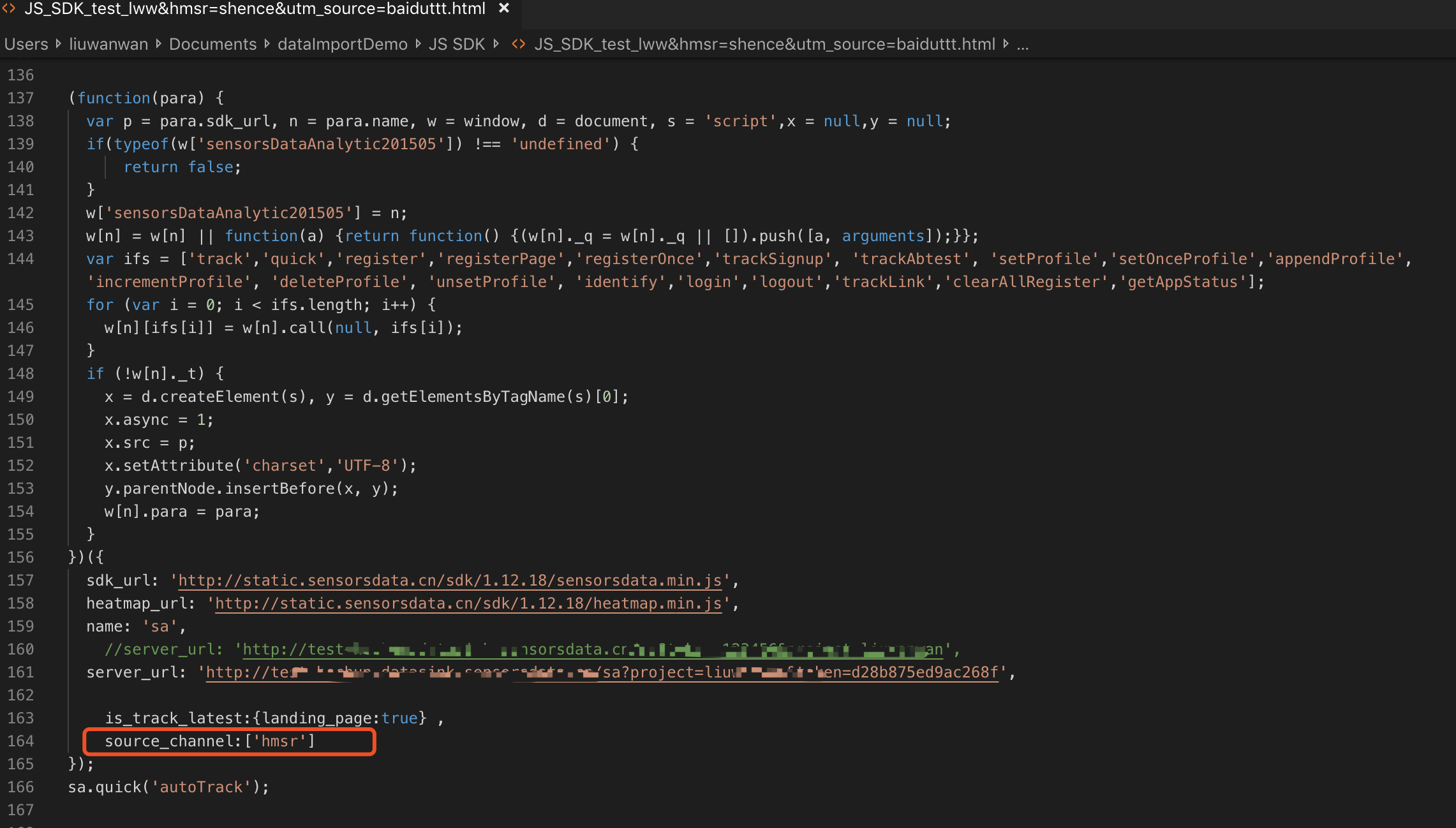The width and height of the screenshot is (1456, 828).
Task: Open the sensorsdata.min.js sdk_url link
Action: pyautogui.click(x=450, y=580)
